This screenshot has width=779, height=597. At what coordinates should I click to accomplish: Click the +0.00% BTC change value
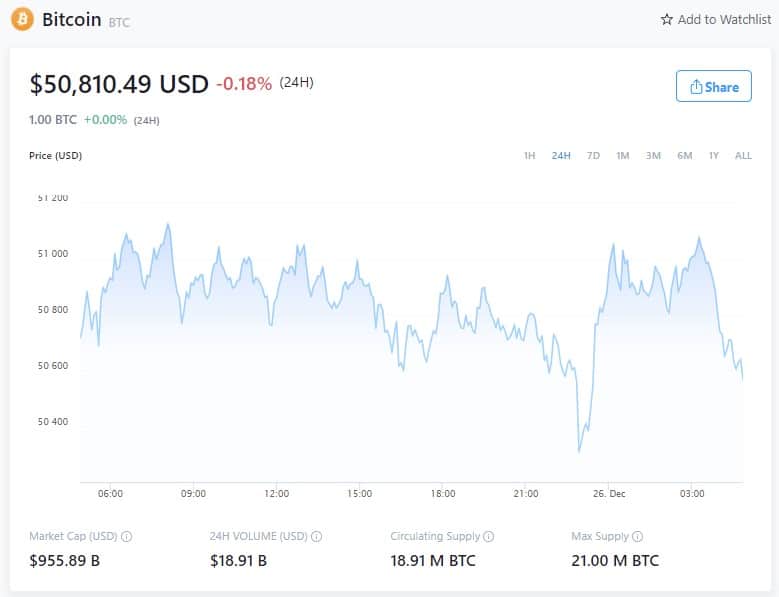105,120
